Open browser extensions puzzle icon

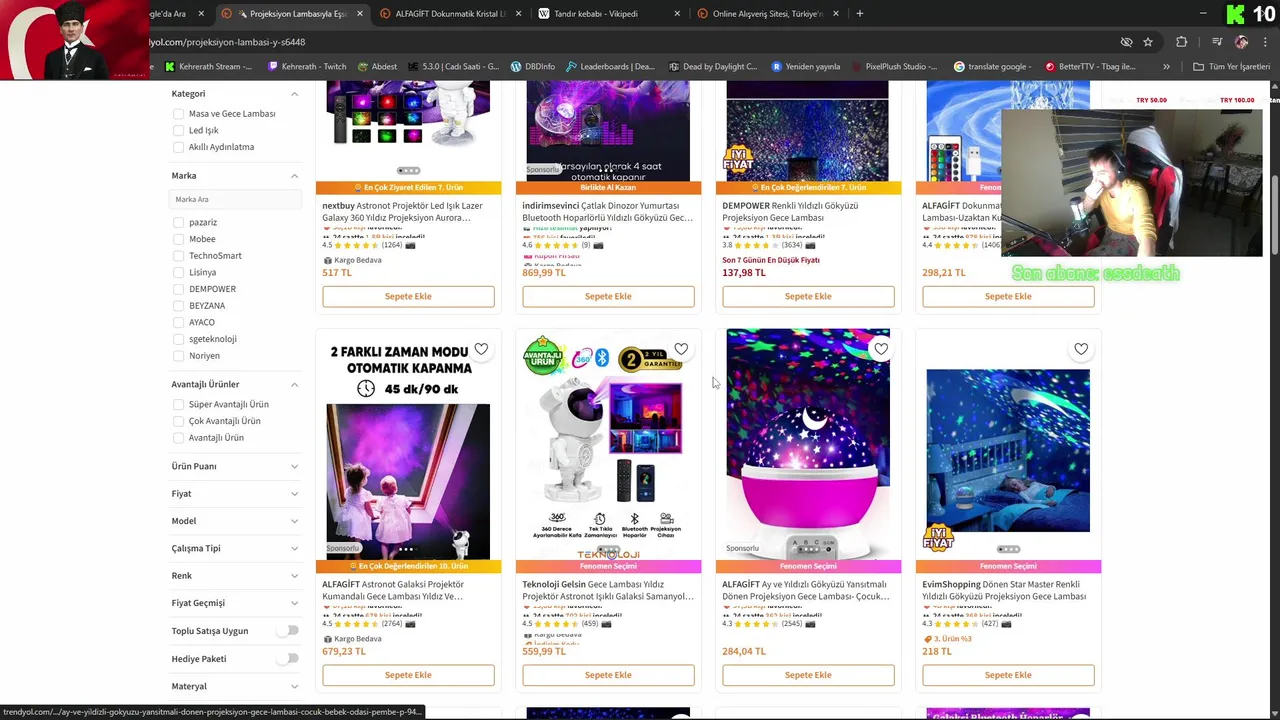pos(1182,42)
